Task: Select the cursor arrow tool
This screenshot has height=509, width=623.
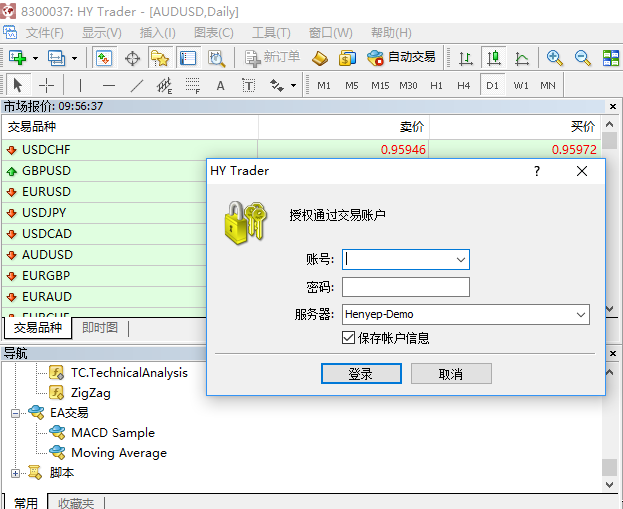Action: 17,85
